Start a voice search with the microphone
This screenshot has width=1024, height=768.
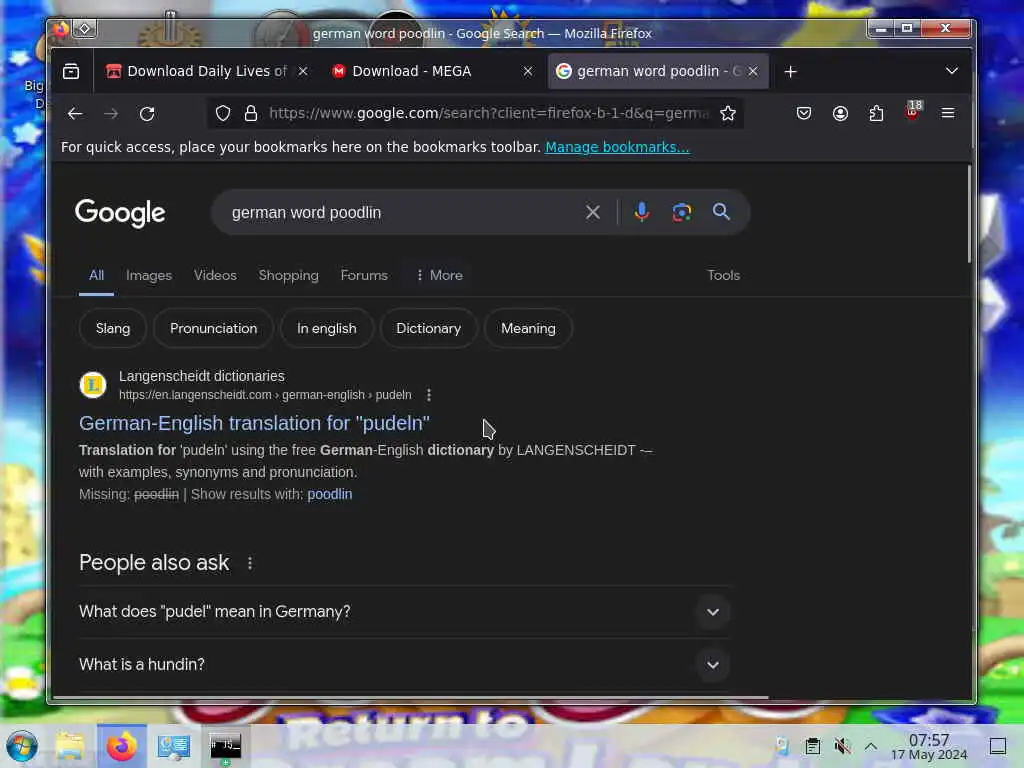tap(642, 212)
